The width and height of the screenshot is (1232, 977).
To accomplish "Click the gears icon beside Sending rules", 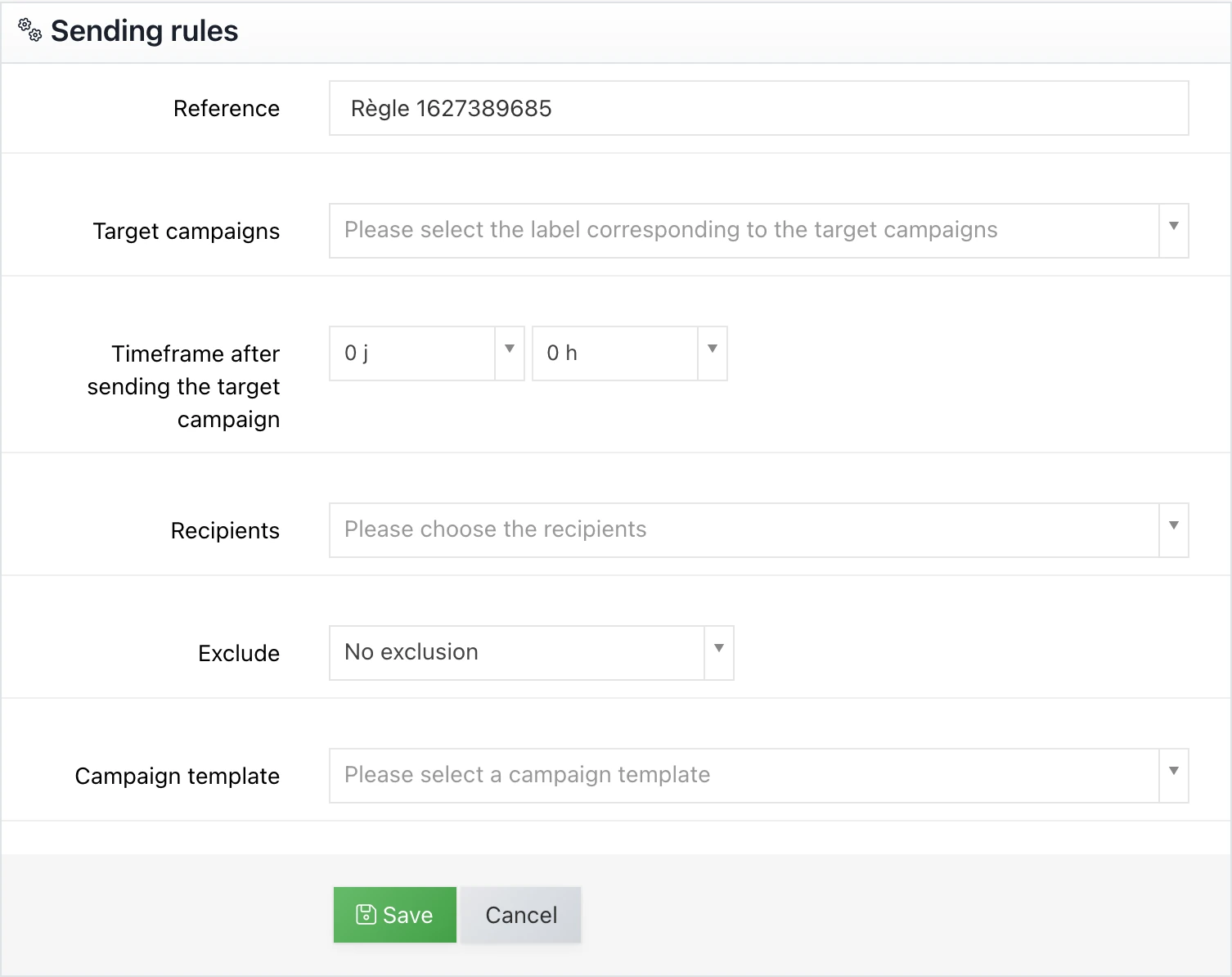I will pos(31,31).
